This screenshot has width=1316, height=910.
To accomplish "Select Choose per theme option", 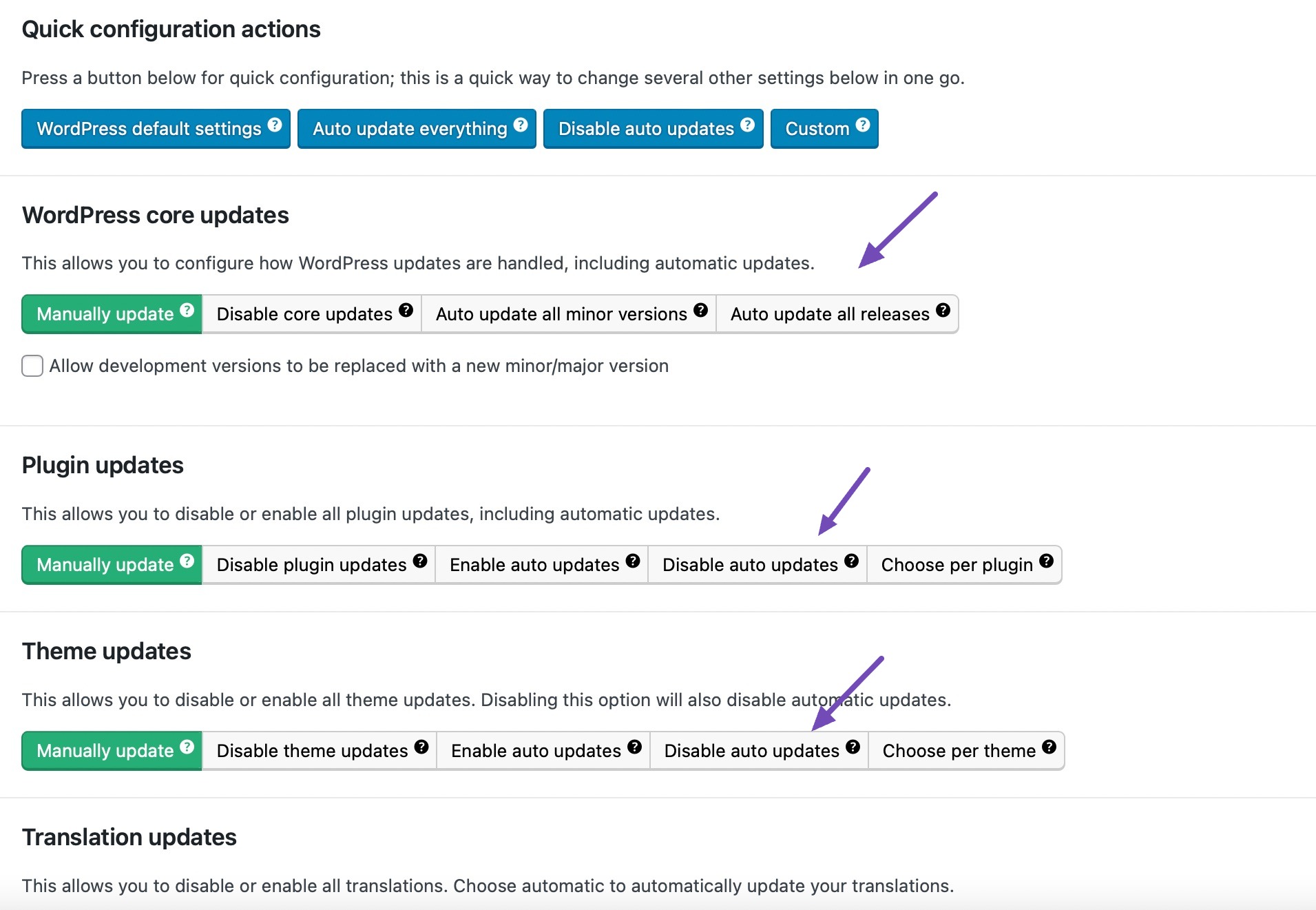I will (959, 752).
